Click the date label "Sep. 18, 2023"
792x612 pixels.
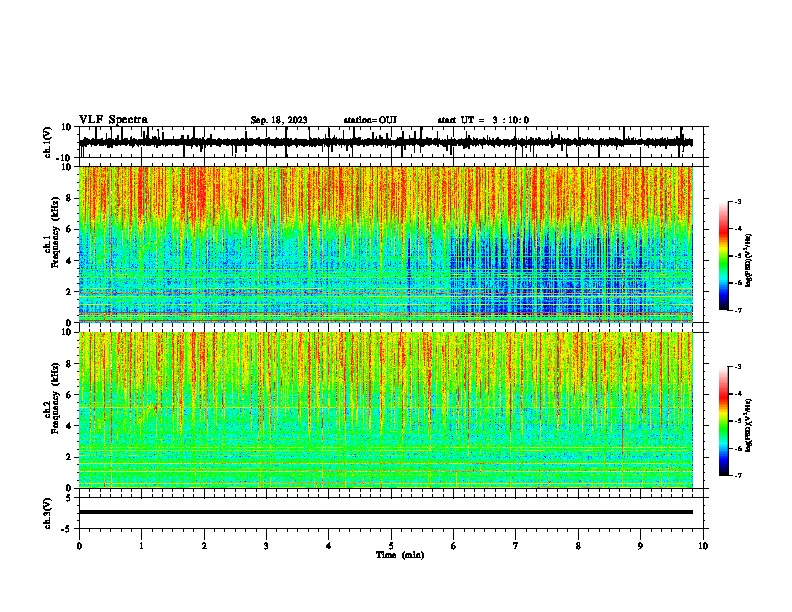click(279, 120)
